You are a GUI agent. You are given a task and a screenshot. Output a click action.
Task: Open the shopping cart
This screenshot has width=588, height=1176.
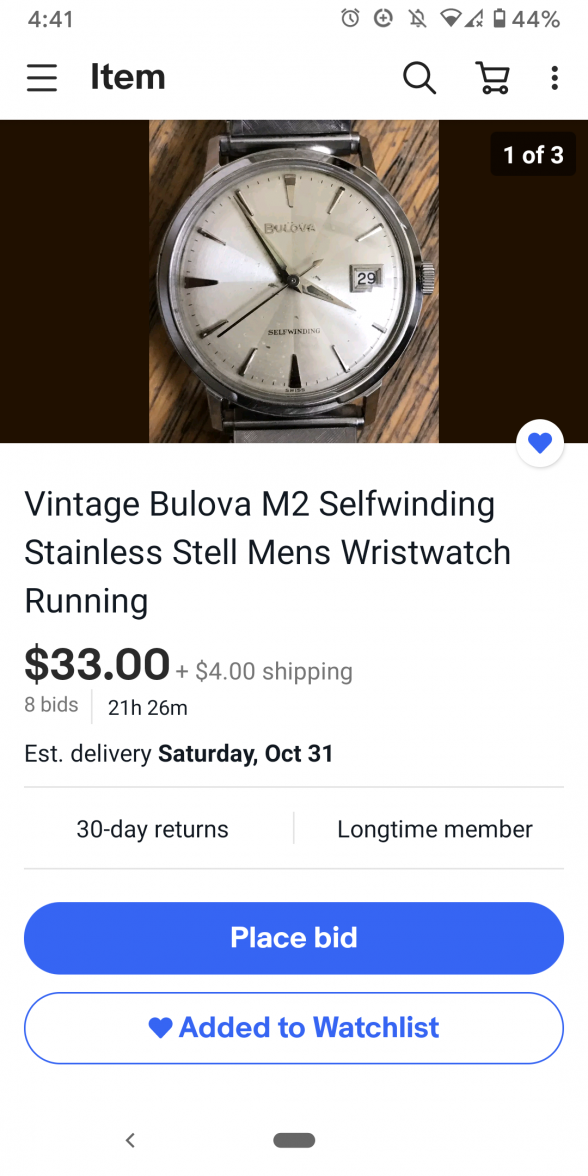[x=489, y=77]
